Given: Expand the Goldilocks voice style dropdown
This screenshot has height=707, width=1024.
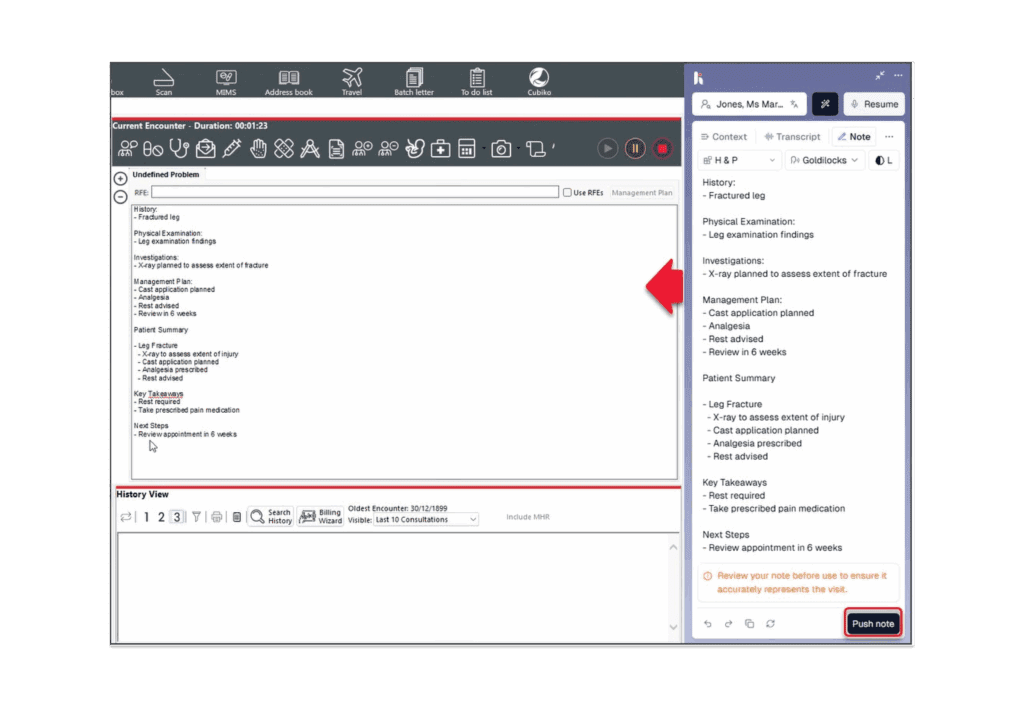Looking at the screenshot, I should [823, 160].
